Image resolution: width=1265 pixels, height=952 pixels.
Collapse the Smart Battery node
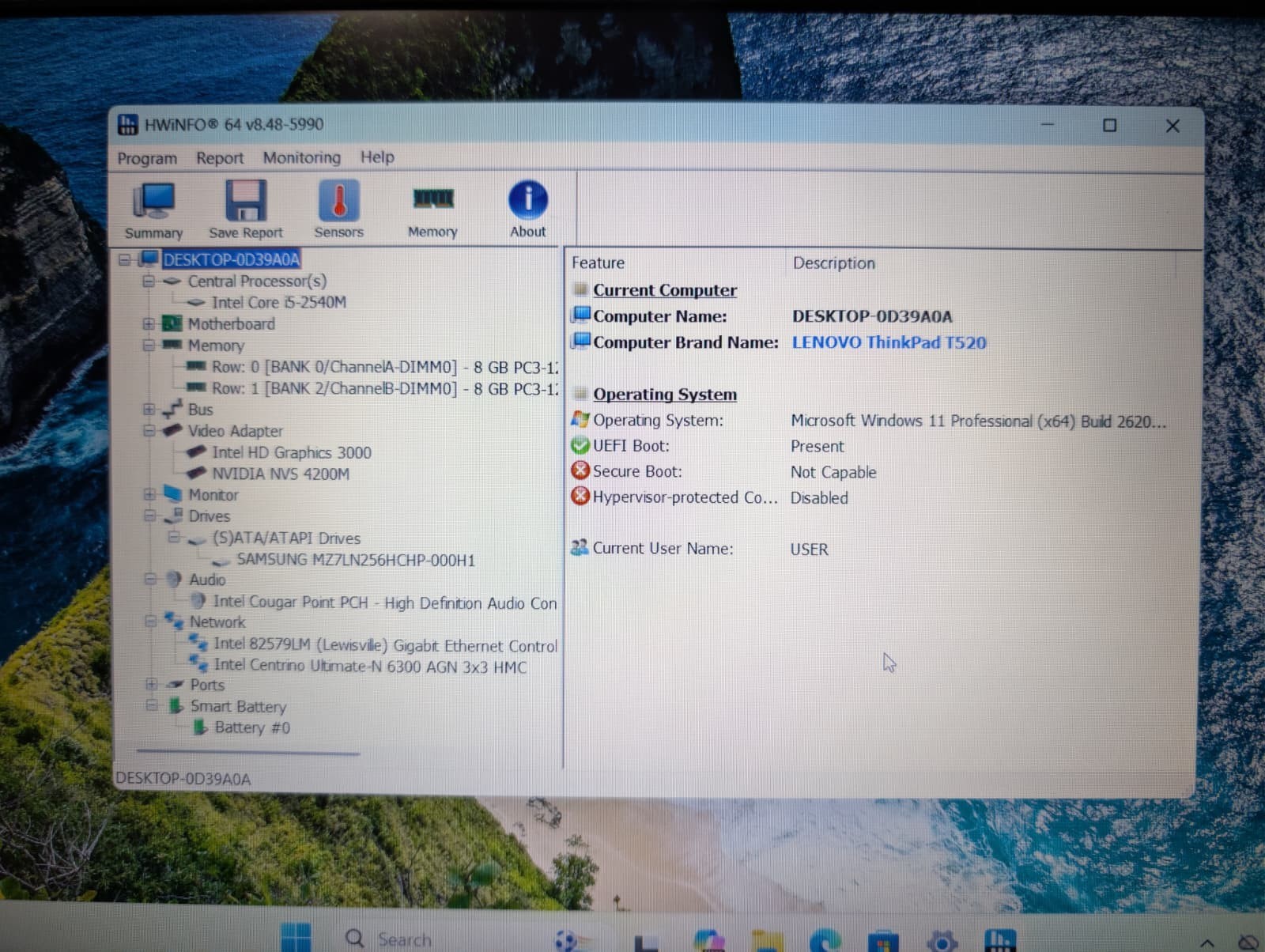click(151, 705)
